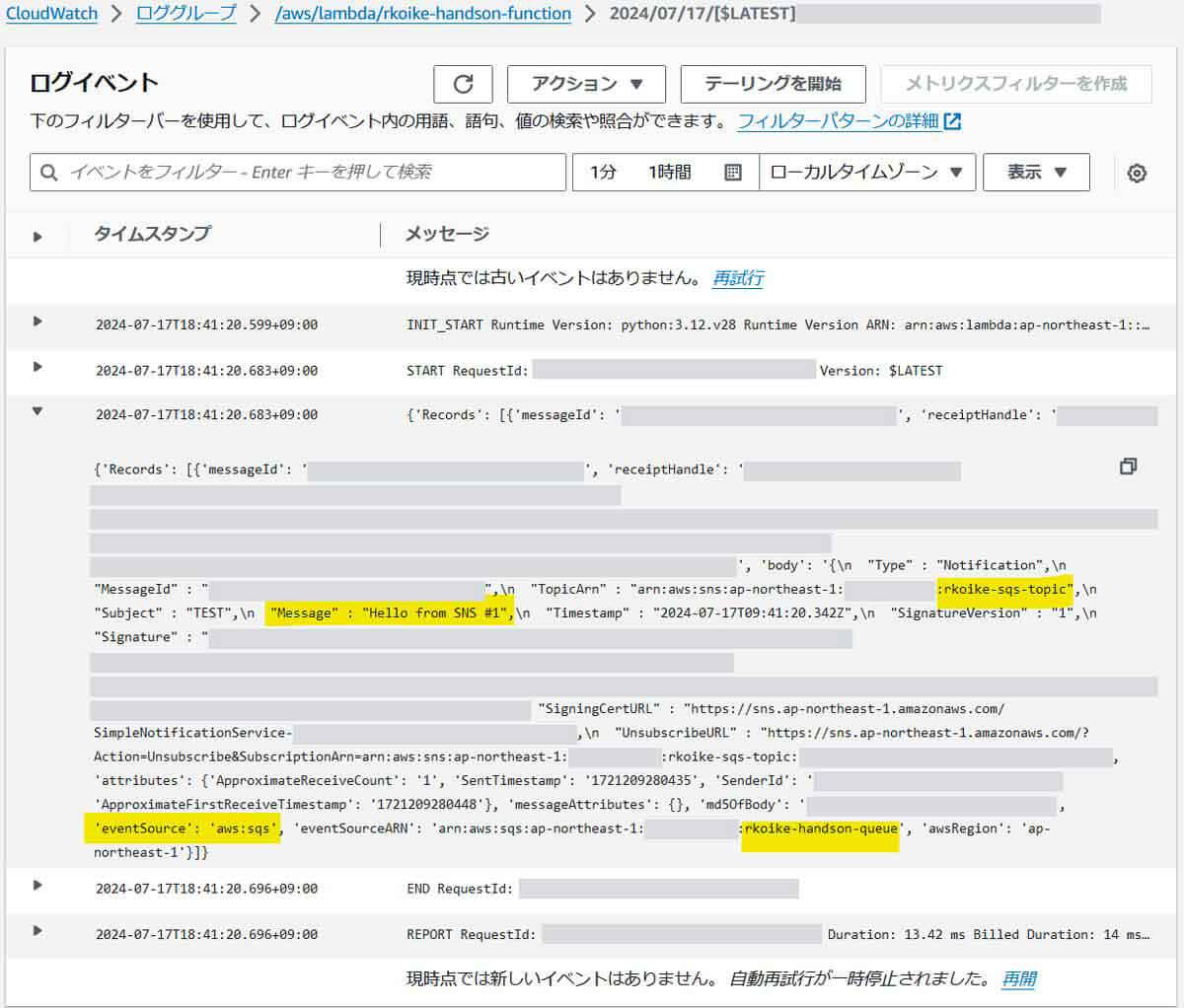The width and height of the screenshot is (1184, 1008).
Task: Click the タイムスタンプ column header
Action: pos(152,234)
